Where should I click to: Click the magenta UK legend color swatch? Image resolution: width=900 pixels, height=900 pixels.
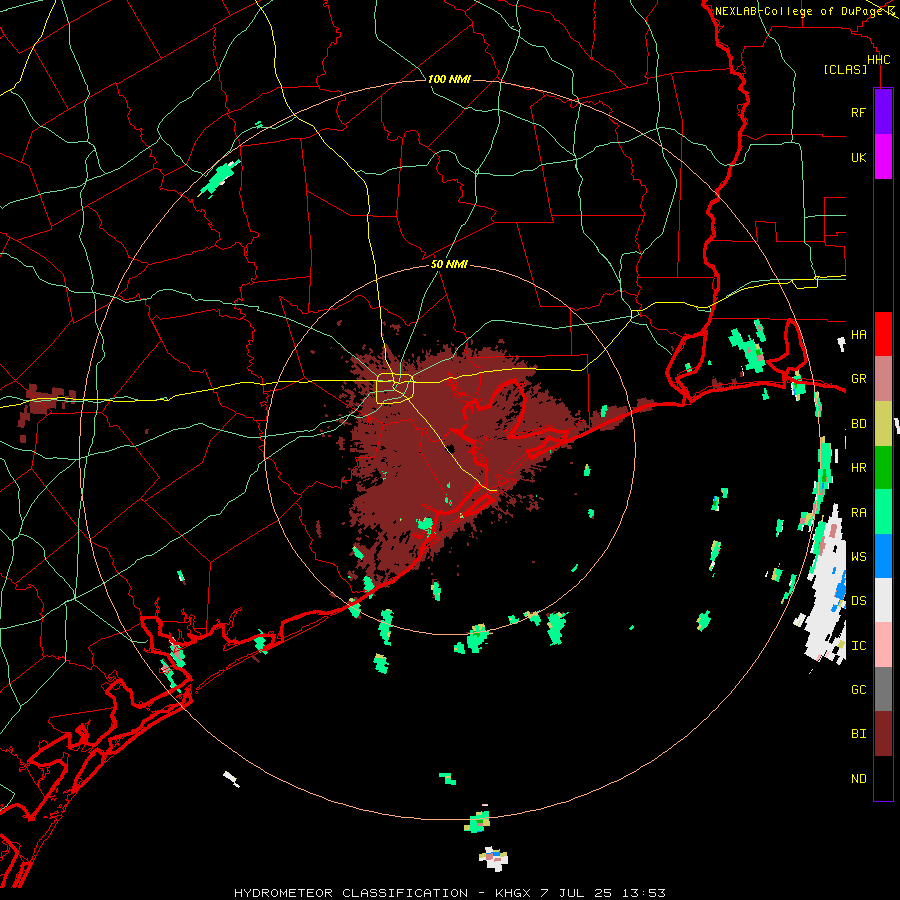[883, 157]
